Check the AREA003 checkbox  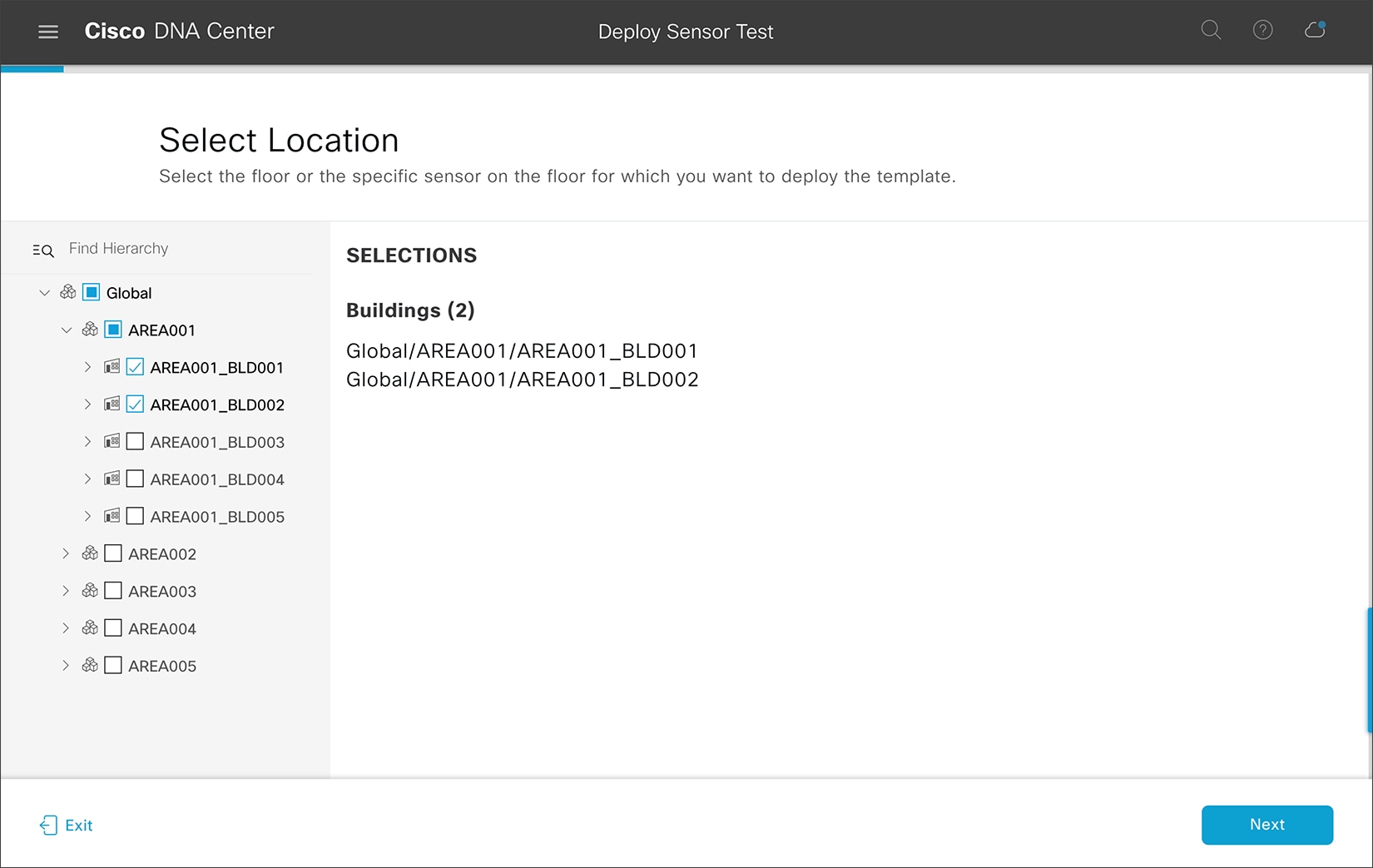click(x=113, y=591)
